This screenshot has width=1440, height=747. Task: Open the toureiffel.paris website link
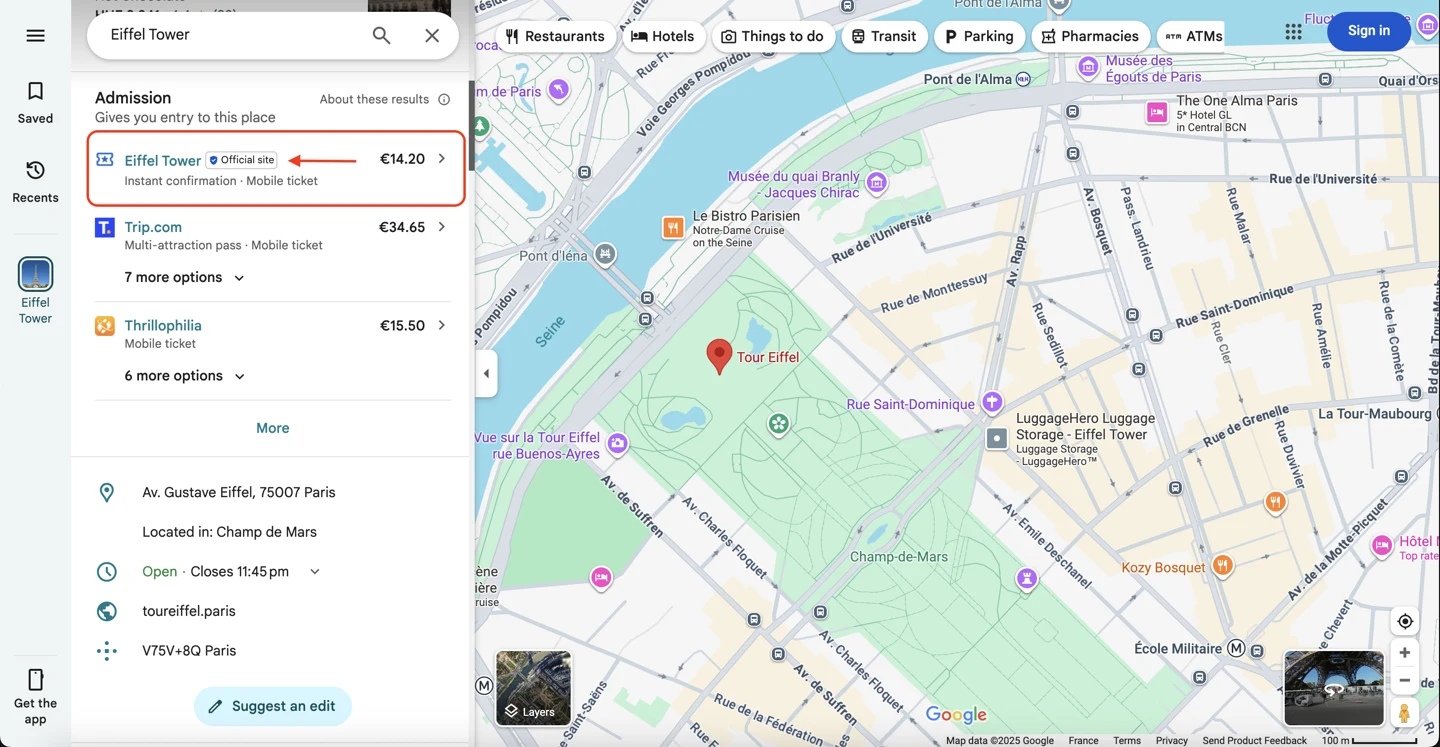[x=189, y=611]
